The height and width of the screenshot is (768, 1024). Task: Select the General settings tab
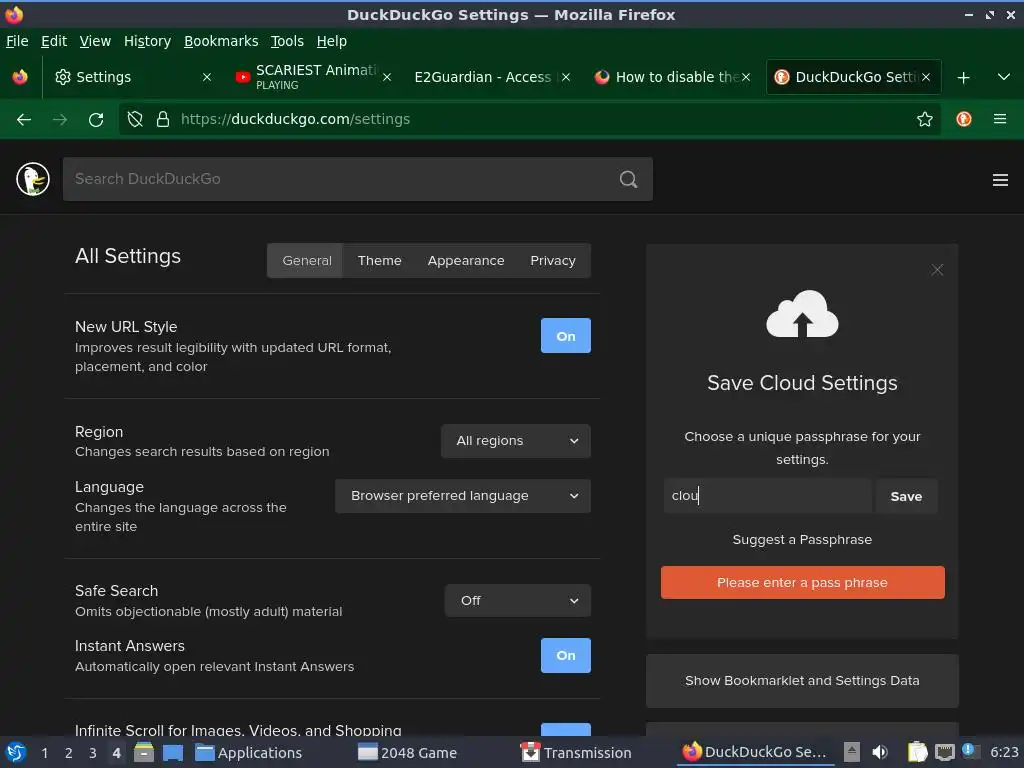[x=306, y=261]
